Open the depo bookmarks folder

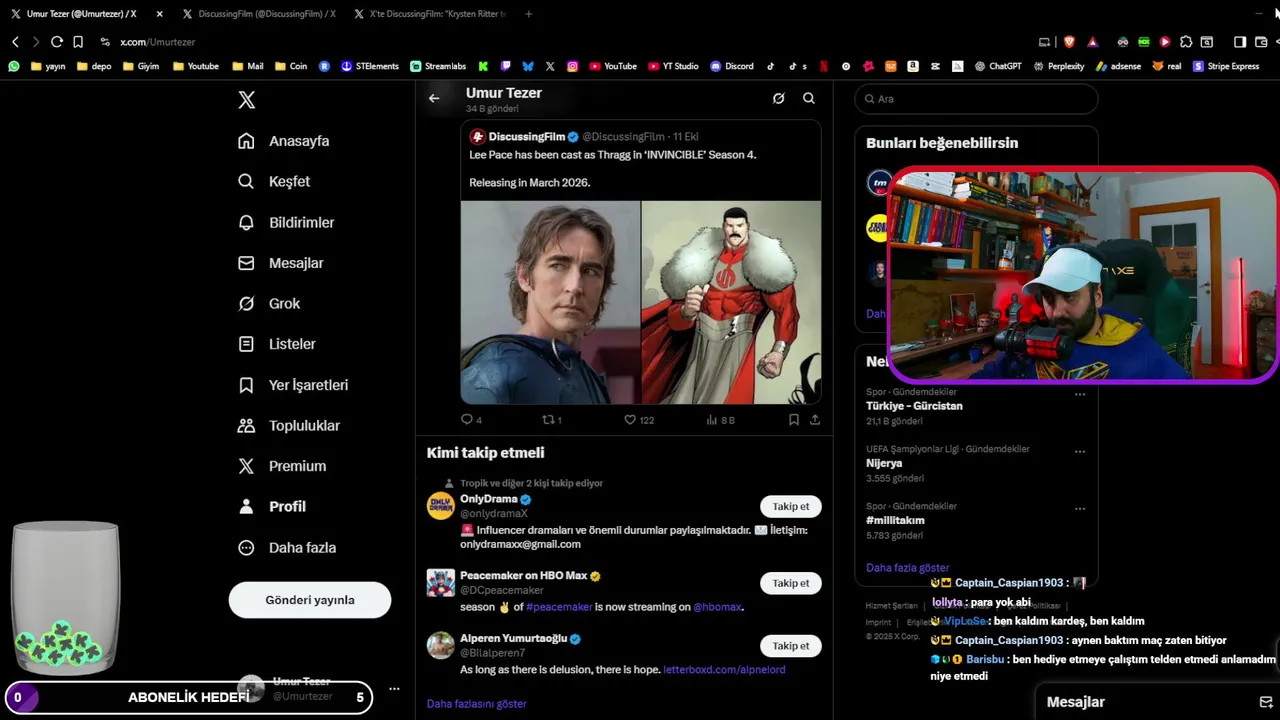94,66
